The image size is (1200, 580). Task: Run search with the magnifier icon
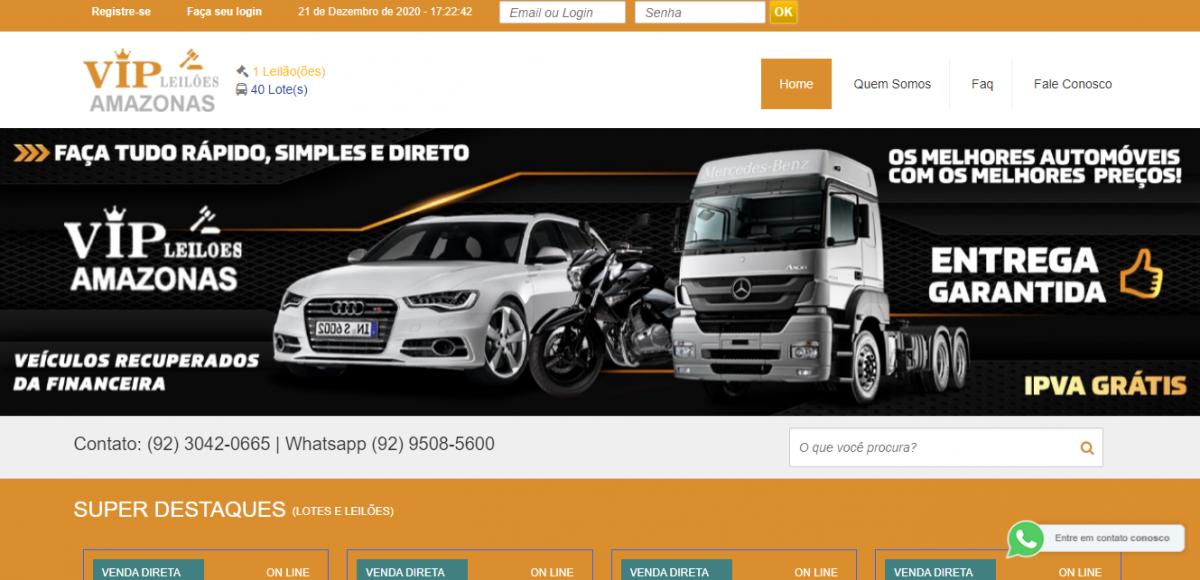click(x=1087, y=447)
